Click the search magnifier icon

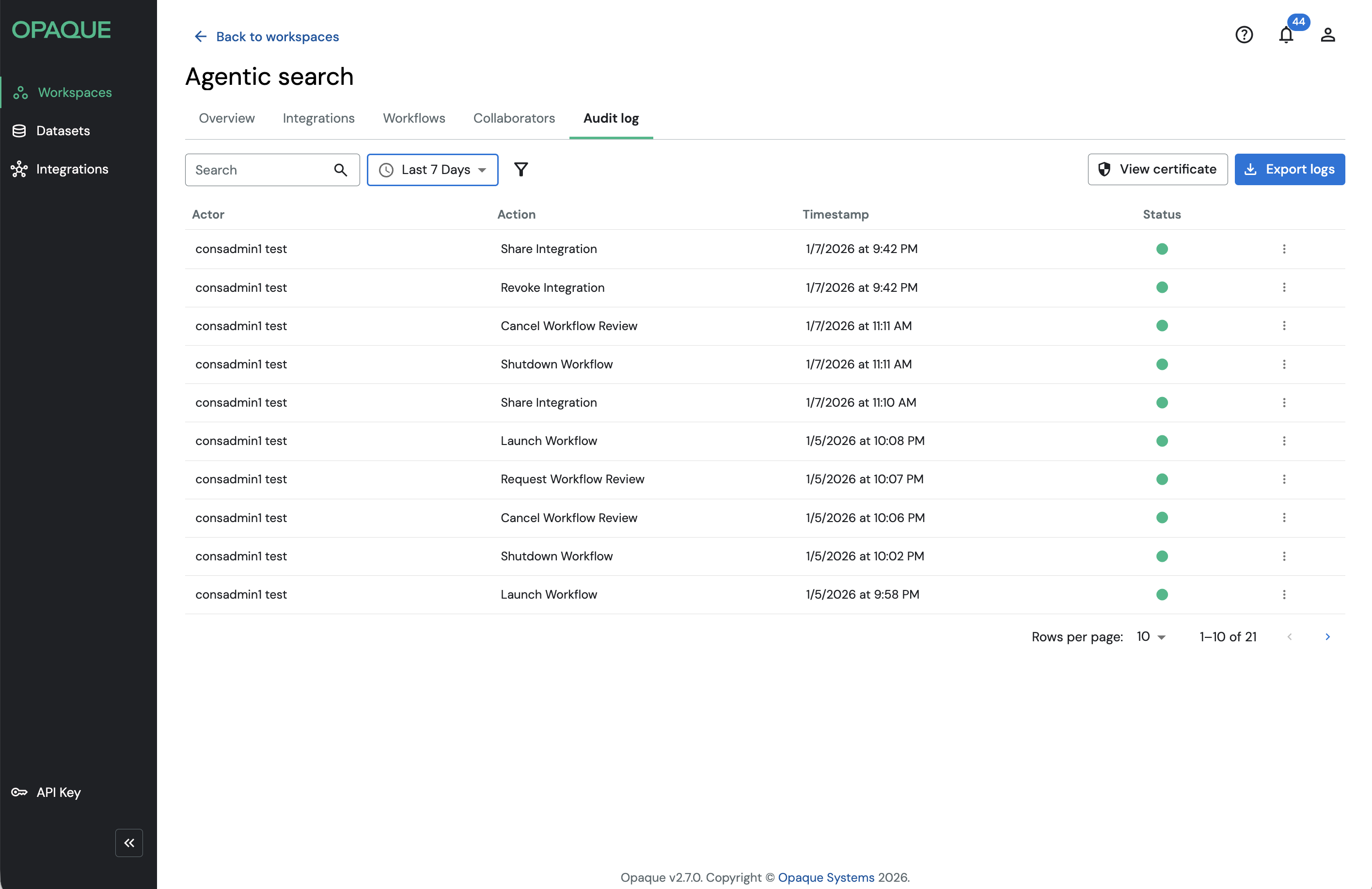click(341, 170)
